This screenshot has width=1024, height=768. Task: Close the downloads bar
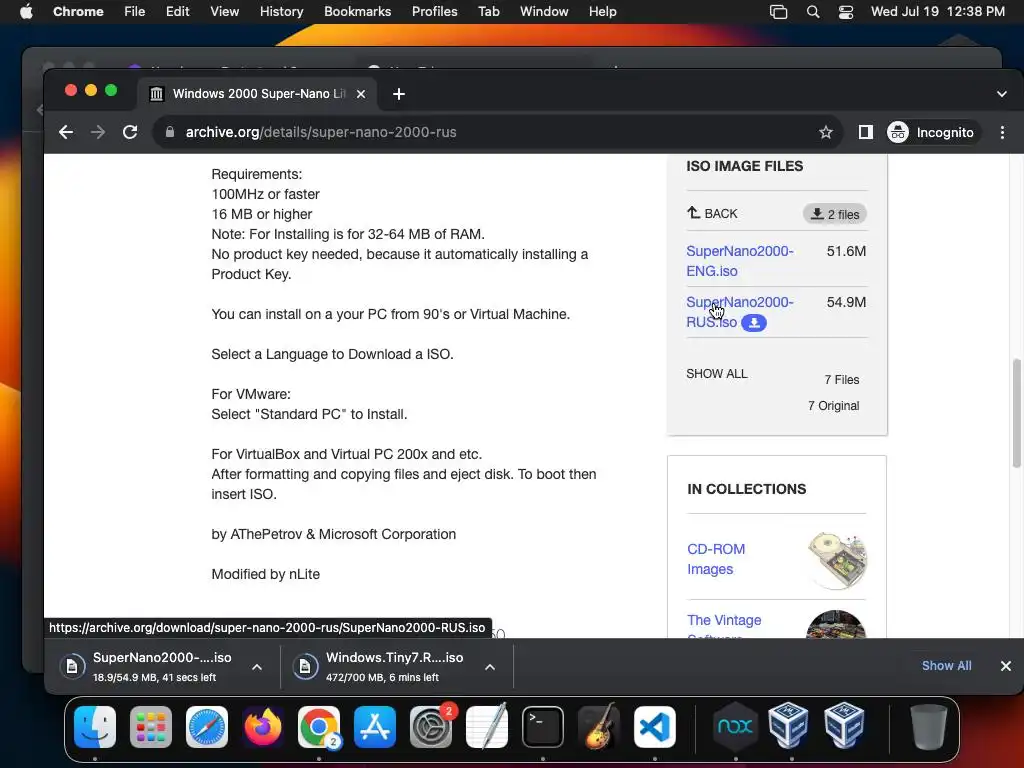tap(1006, 665)
